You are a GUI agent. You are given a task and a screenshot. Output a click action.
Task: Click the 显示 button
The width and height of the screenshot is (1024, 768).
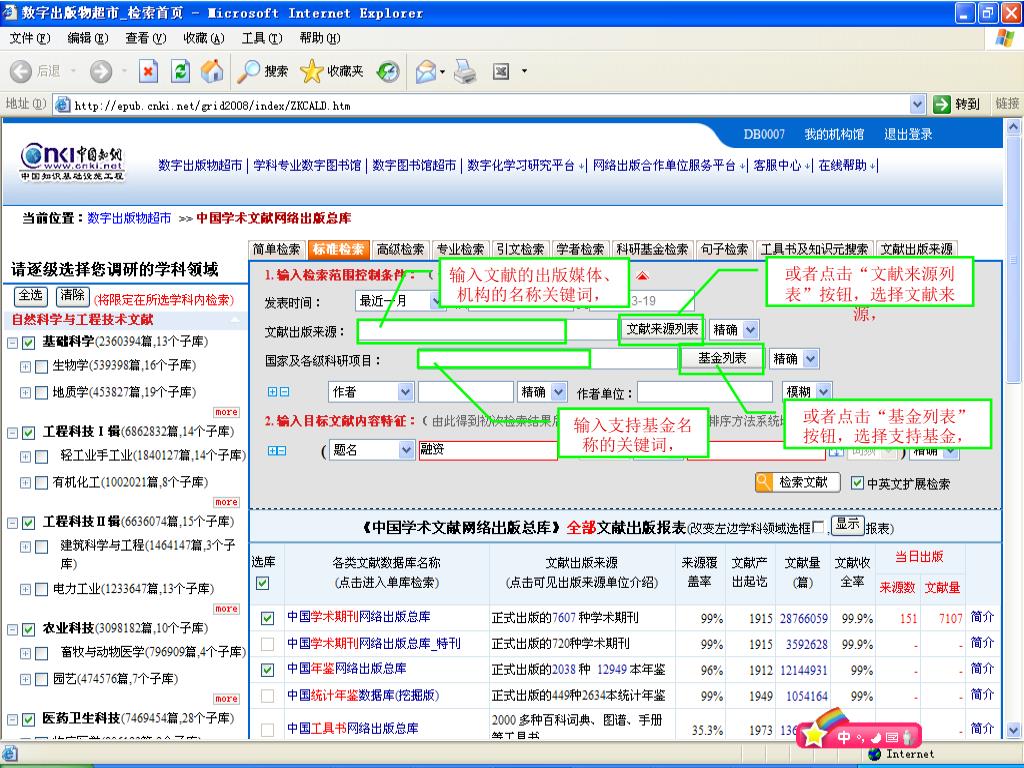[848, 525]
